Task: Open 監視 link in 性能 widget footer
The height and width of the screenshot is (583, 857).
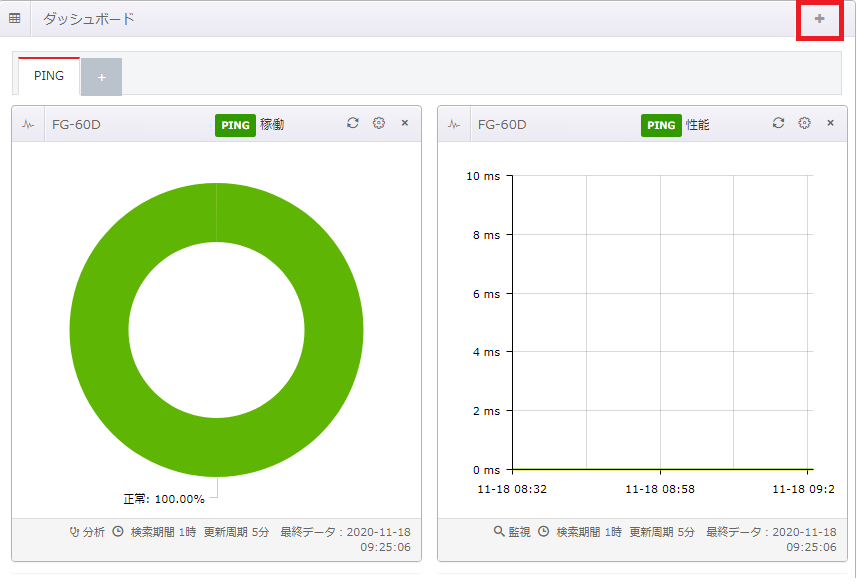Action: [512, 532]
